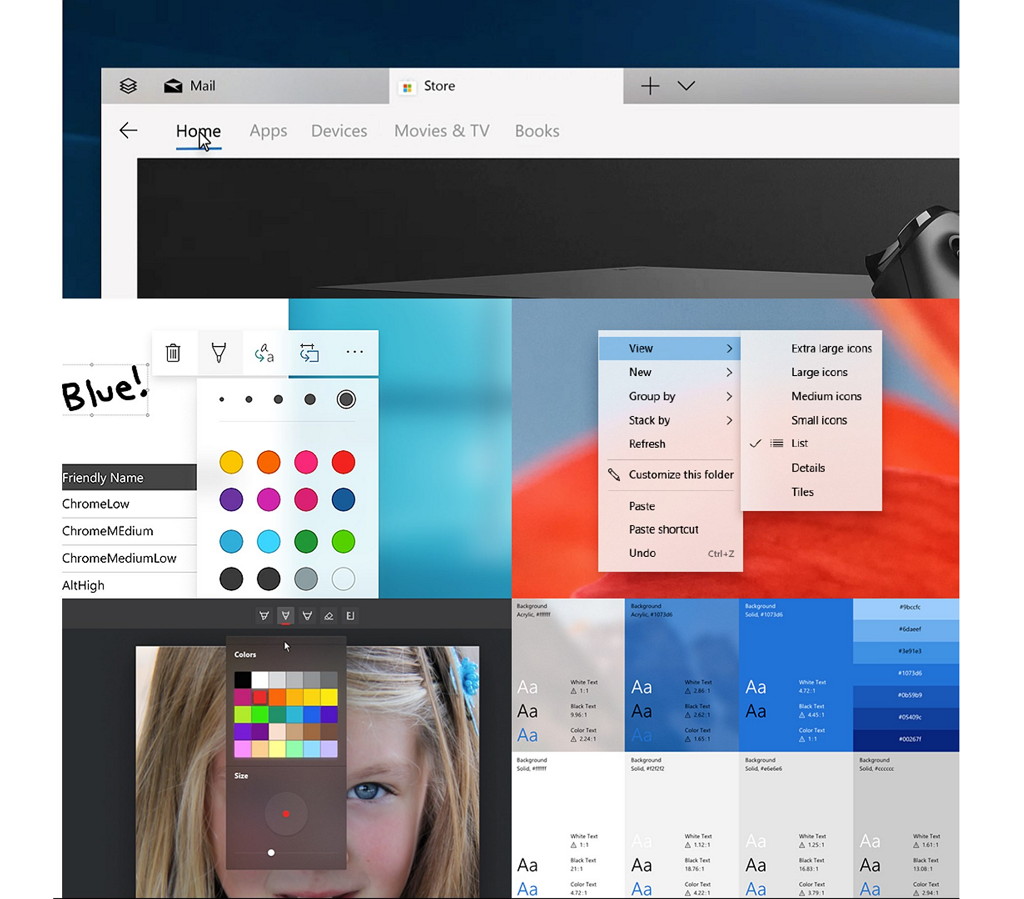Click the last icon after eraser in dark toolbar
The image size is (1024, 899).
pyautogui.click(x=351, y=616)
